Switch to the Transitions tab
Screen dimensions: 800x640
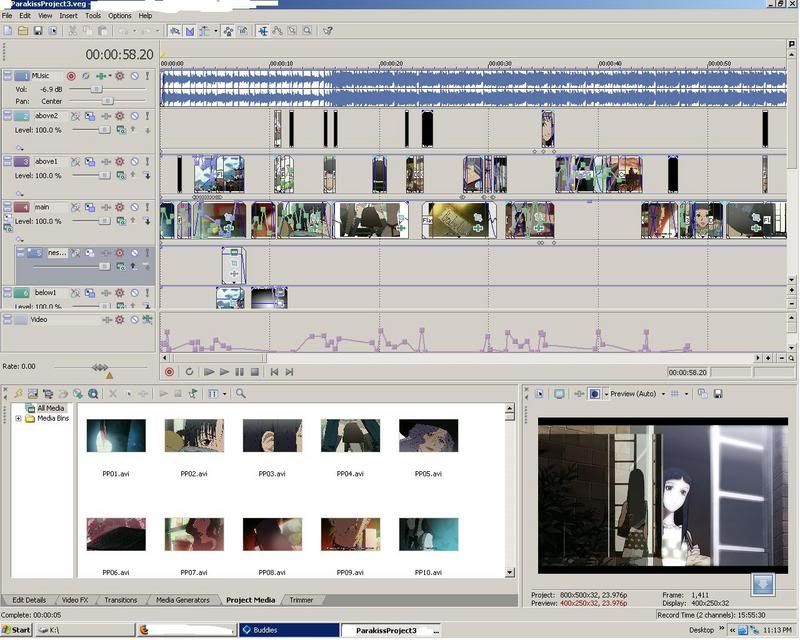pyautogui.click(x=121, y=600)
